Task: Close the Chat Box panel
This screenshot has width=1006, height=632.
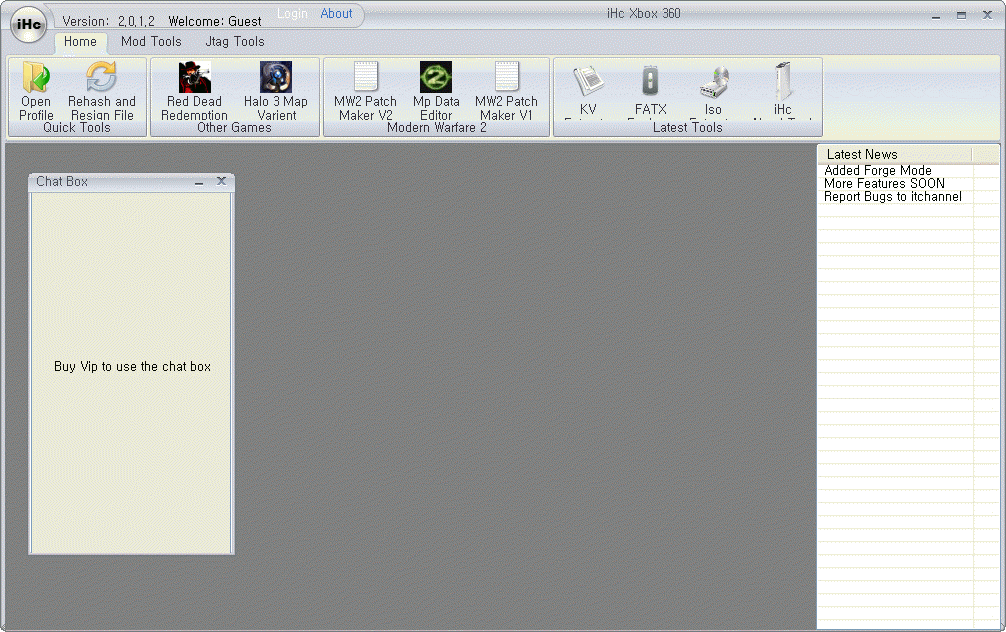Action: (221, 181)
